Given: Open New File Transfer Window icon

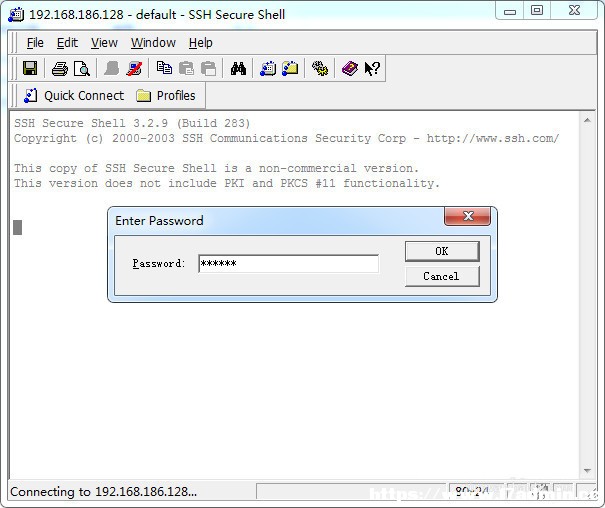Looking at the screenshot, I should [x=290, y=69].
